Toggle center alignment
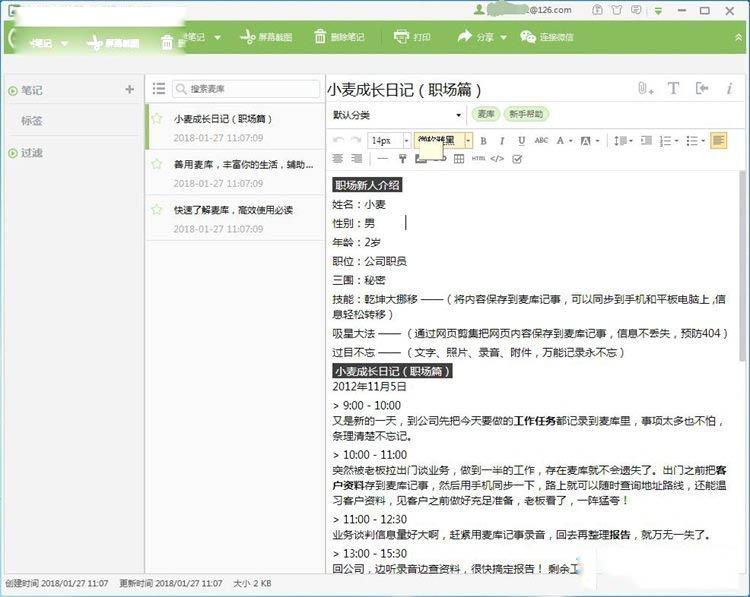Image resolution: width=750 pixels, height=597 pixels. pyautogui.click(x=338, y=159)
